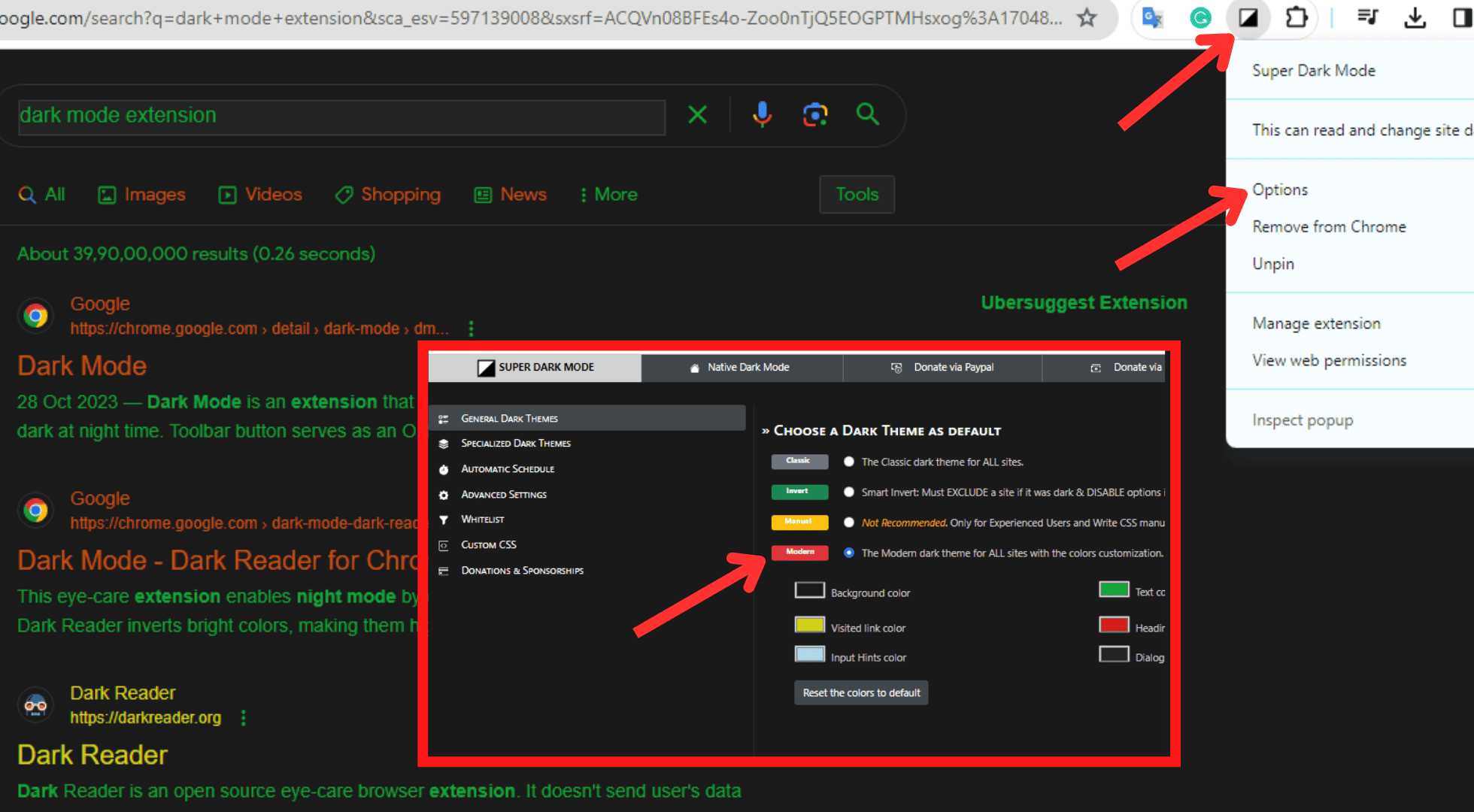The width and height of the screenshot is (1474, 812).
Task: Click the Google Translate toolbar icon
Action: [x=1151, y=17]
